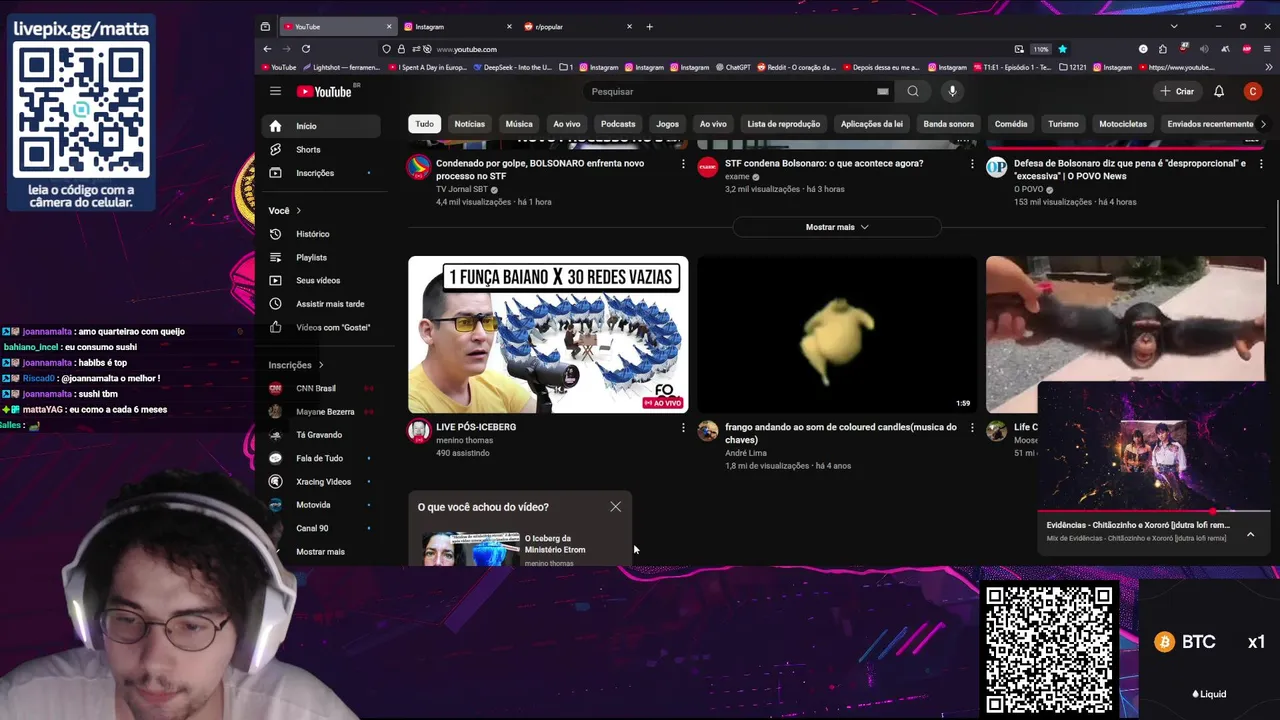
Task: Dismiss the "O que você achou do vídeo?" survey
Action: tap(616, 507)
